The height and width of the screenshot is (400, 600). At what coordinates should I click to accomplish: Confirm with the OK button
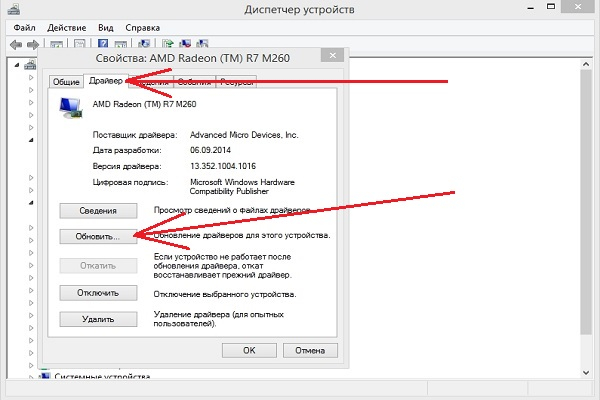(249, 350)
